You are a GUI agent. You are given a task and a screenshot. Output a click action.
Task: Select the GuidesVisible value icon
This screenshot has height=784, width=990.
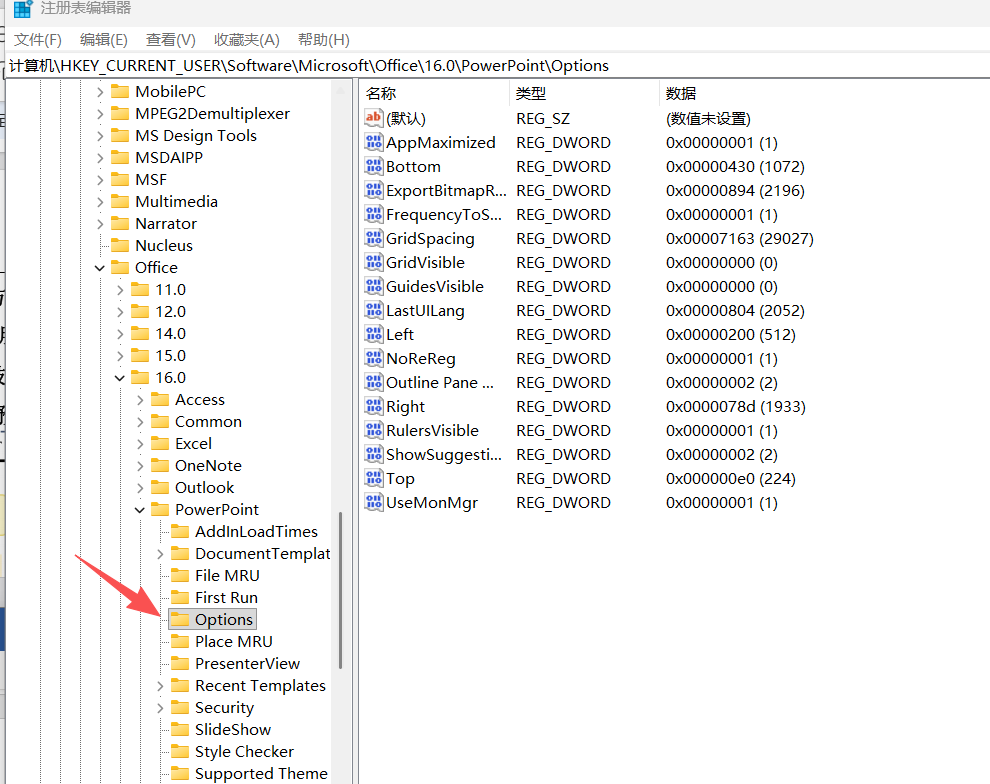374,287
